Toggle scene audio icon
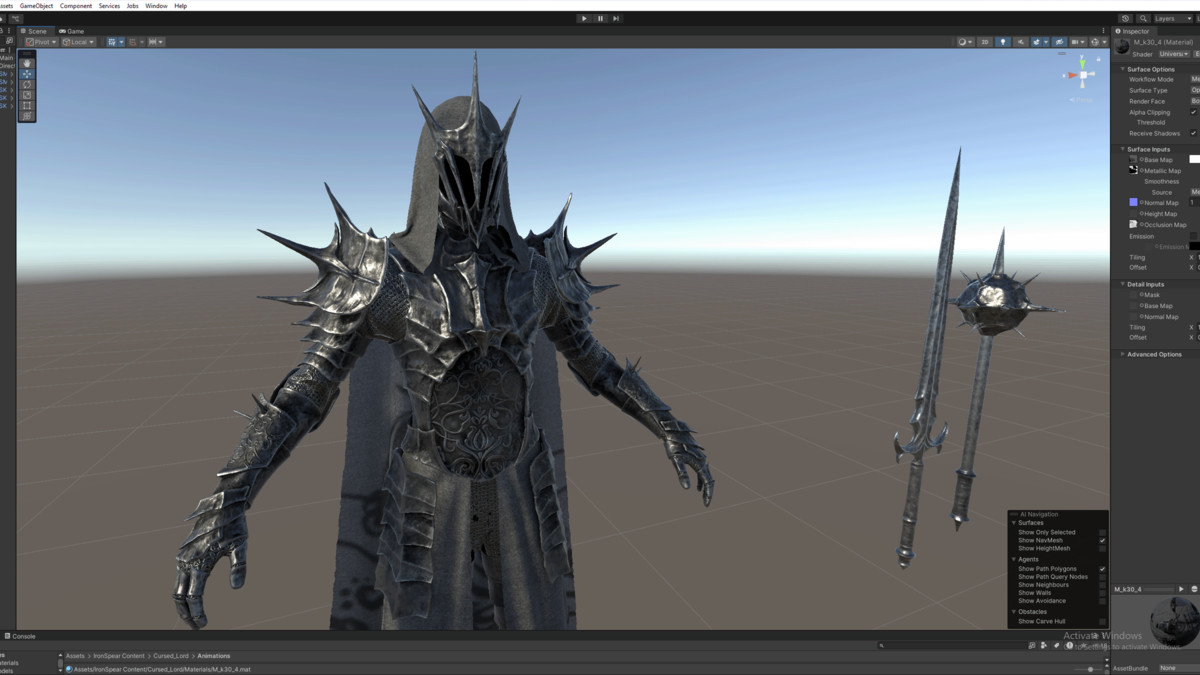1200x675 pixels. [x=1021, y=42]
